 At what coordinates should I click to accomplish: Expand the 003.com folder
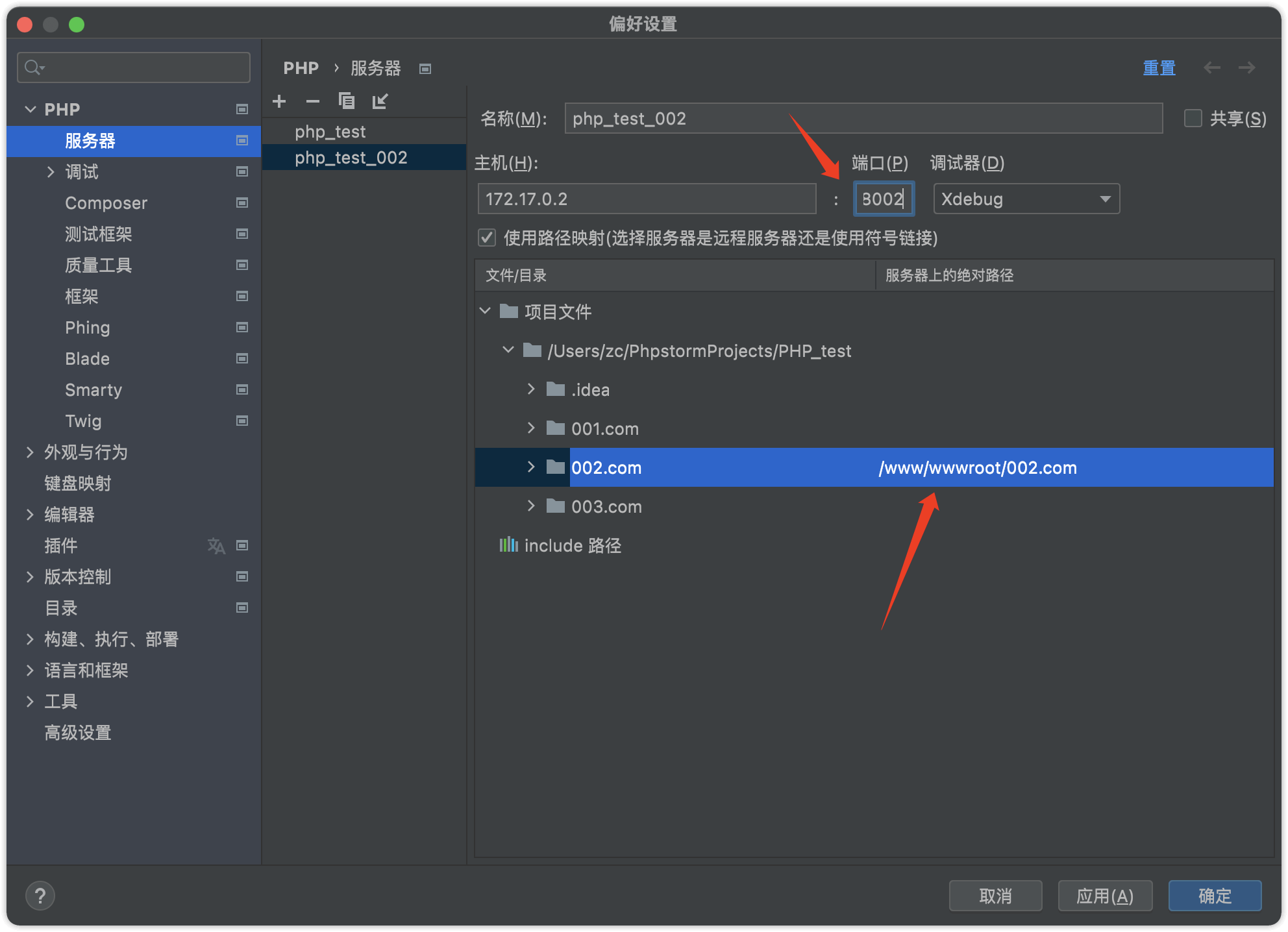pos(531,506)
